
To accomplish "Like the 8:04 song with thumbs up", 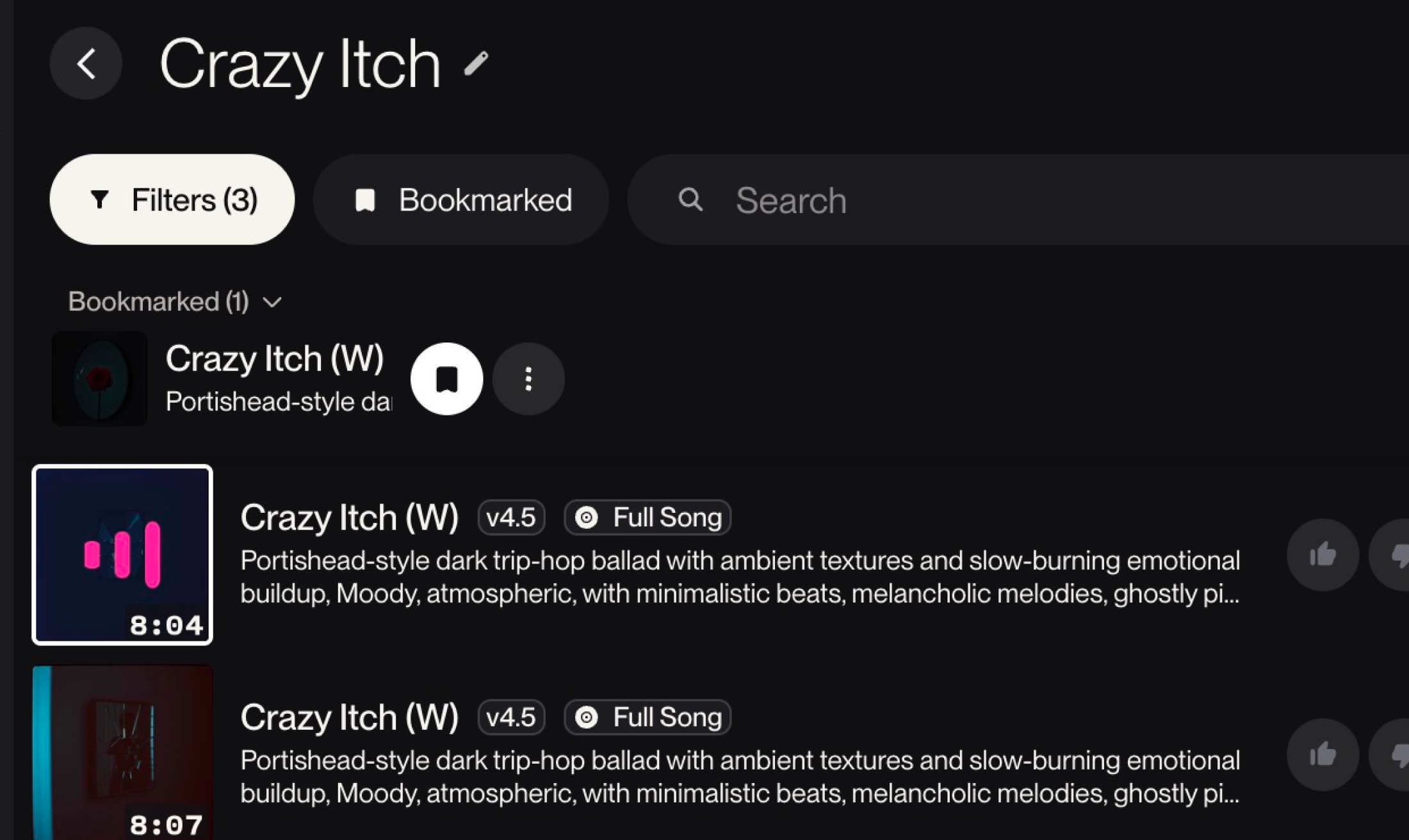I will [x=1323, y=554].
